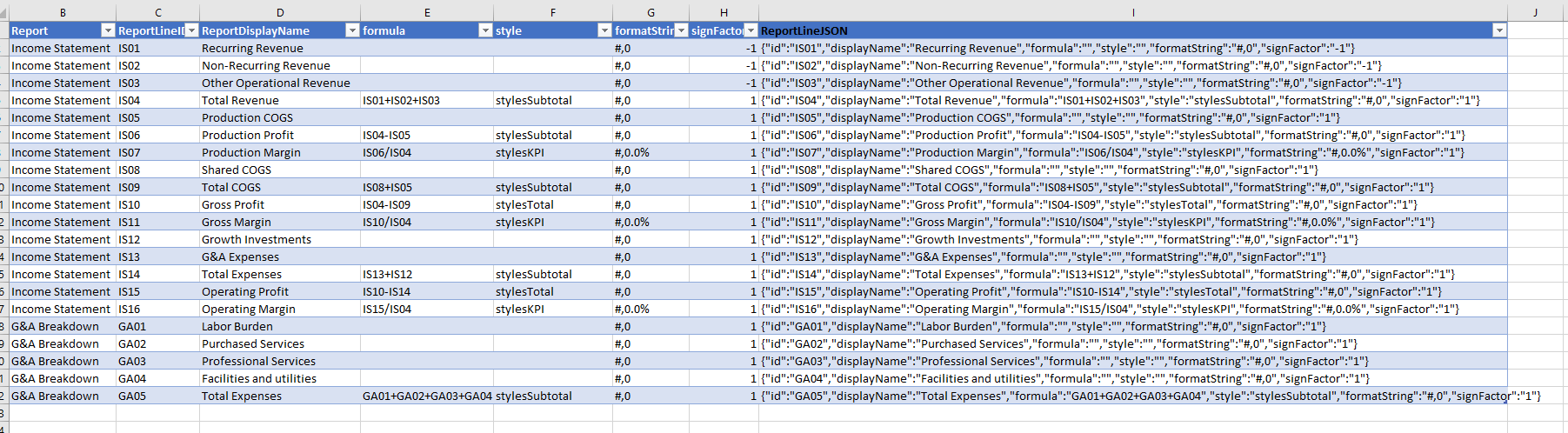
Task: Select the Operating Profit cell
Action: [x=280, y=291]
